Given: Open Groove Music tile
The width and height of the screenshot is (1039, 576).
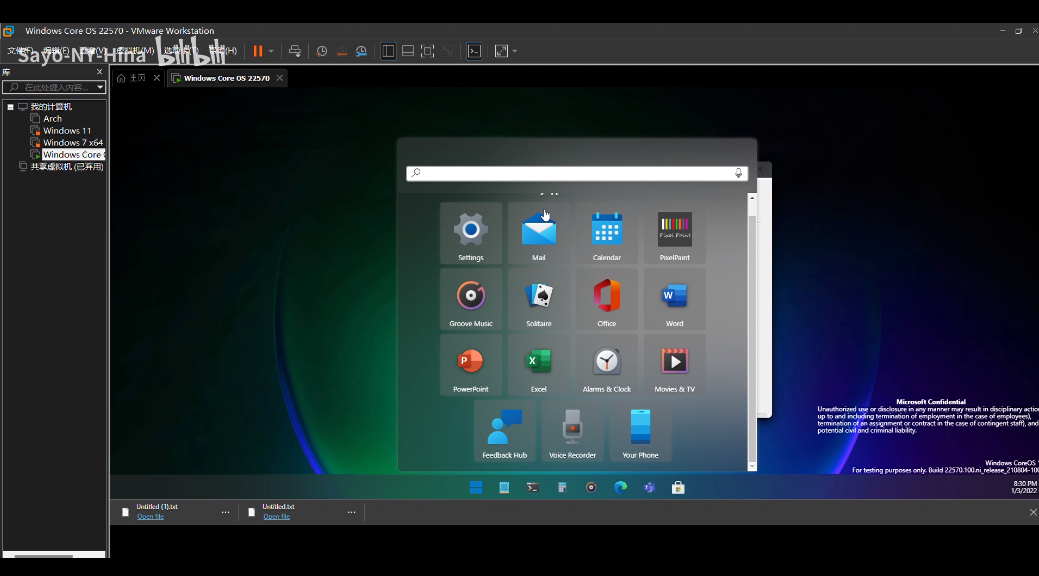Looking at the screenshot, I should click(470, 299).
